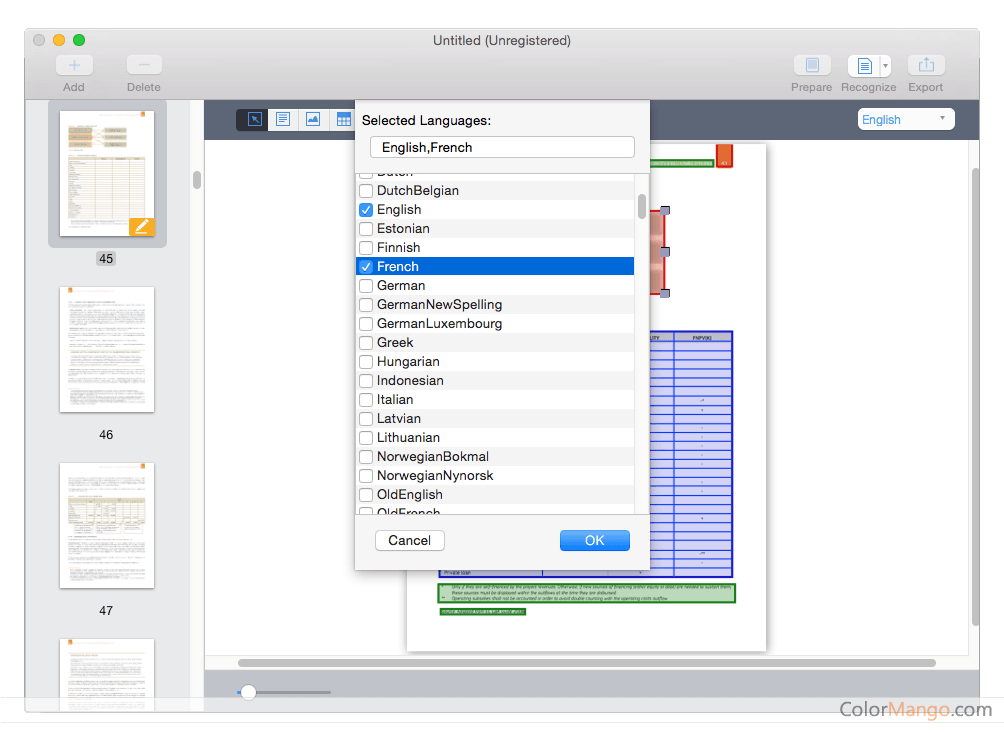
Task: Select the image region tool
Action: point(313,119)
